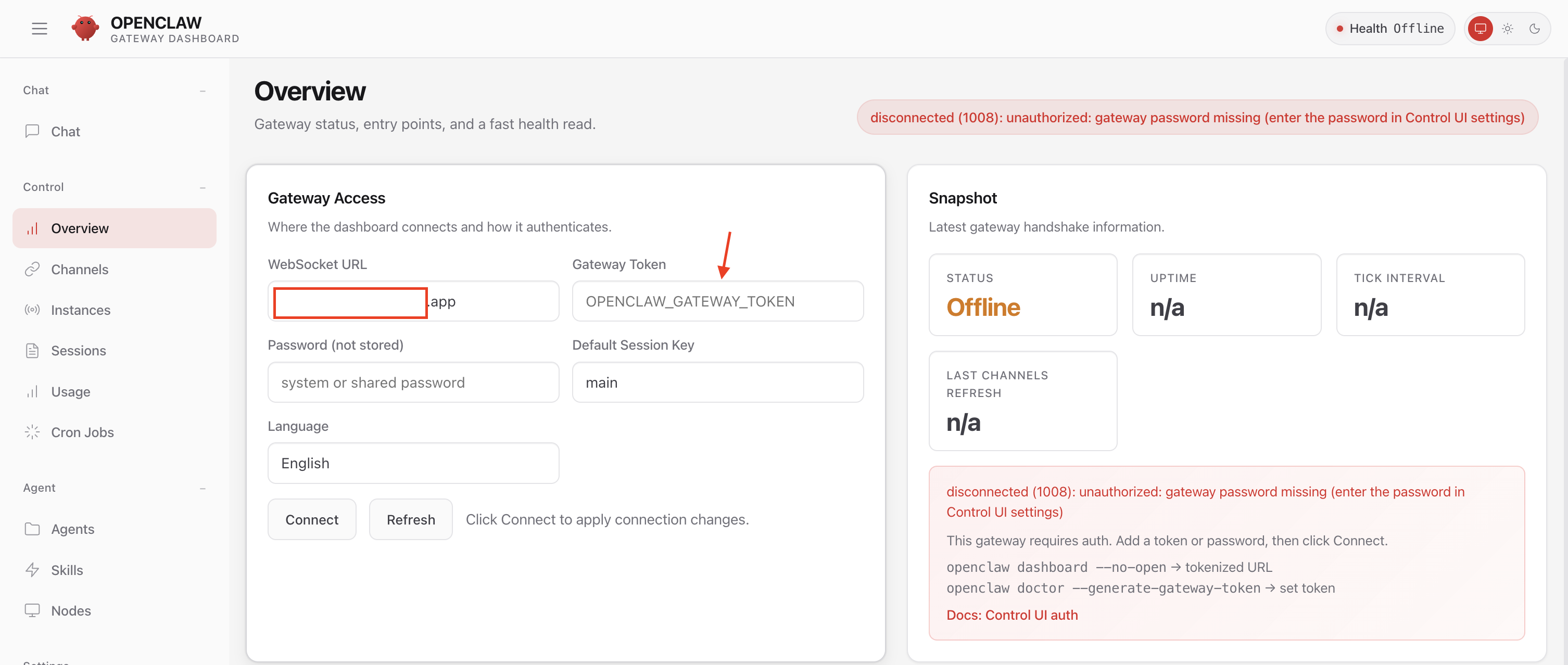Screen dimensions: 1568x665
Task: Open Nodes page in sidebar
Action: 71,611
